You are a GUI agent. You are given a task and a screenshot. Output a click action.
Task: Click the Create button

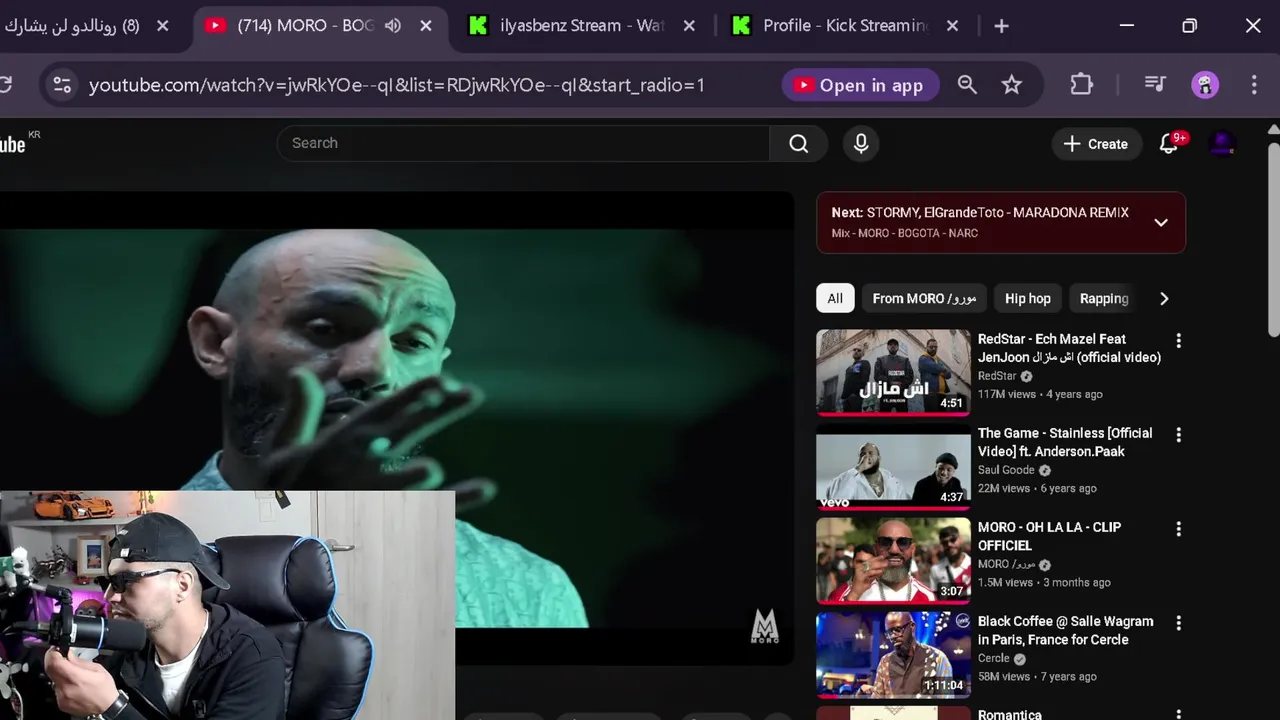pyautogui.click(x=1096, y=144)
